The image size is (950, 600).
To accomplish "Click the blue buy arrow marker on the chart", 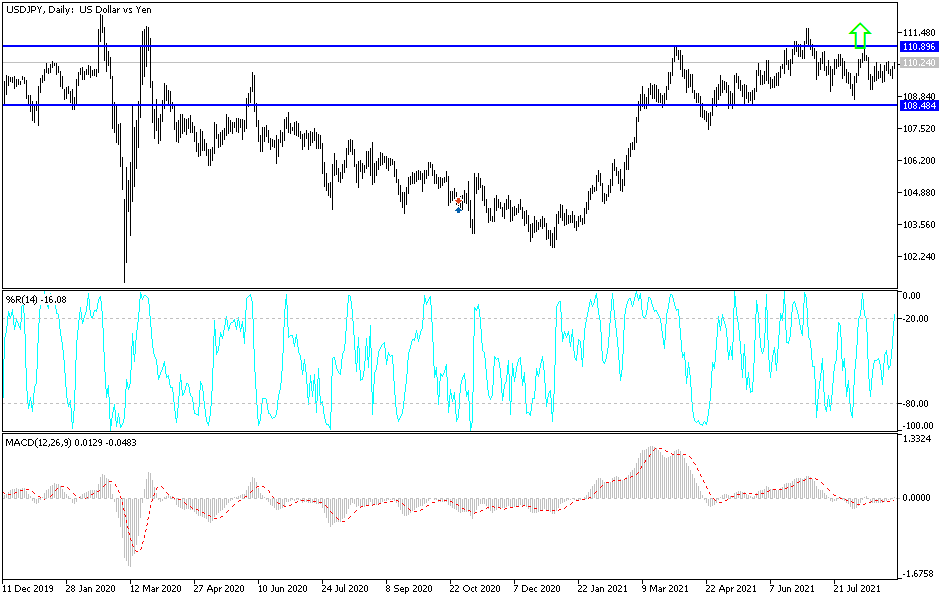I will 458,210.
